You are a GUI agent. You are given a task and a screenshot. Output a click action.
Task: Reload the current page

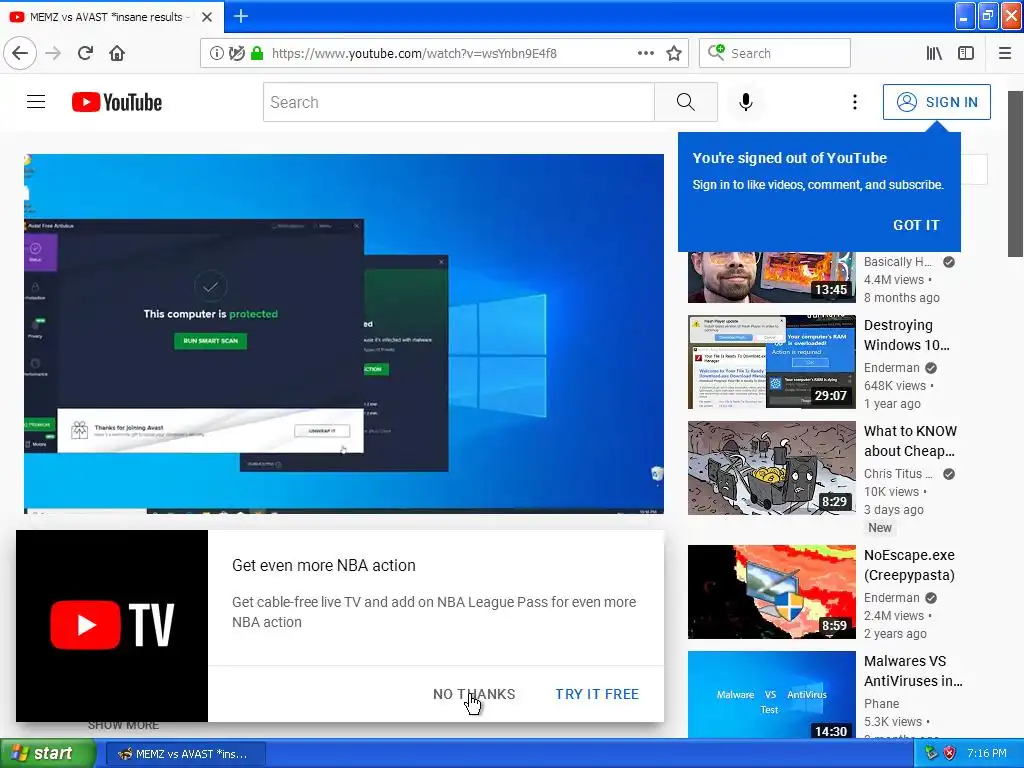(x=85, y=53)
